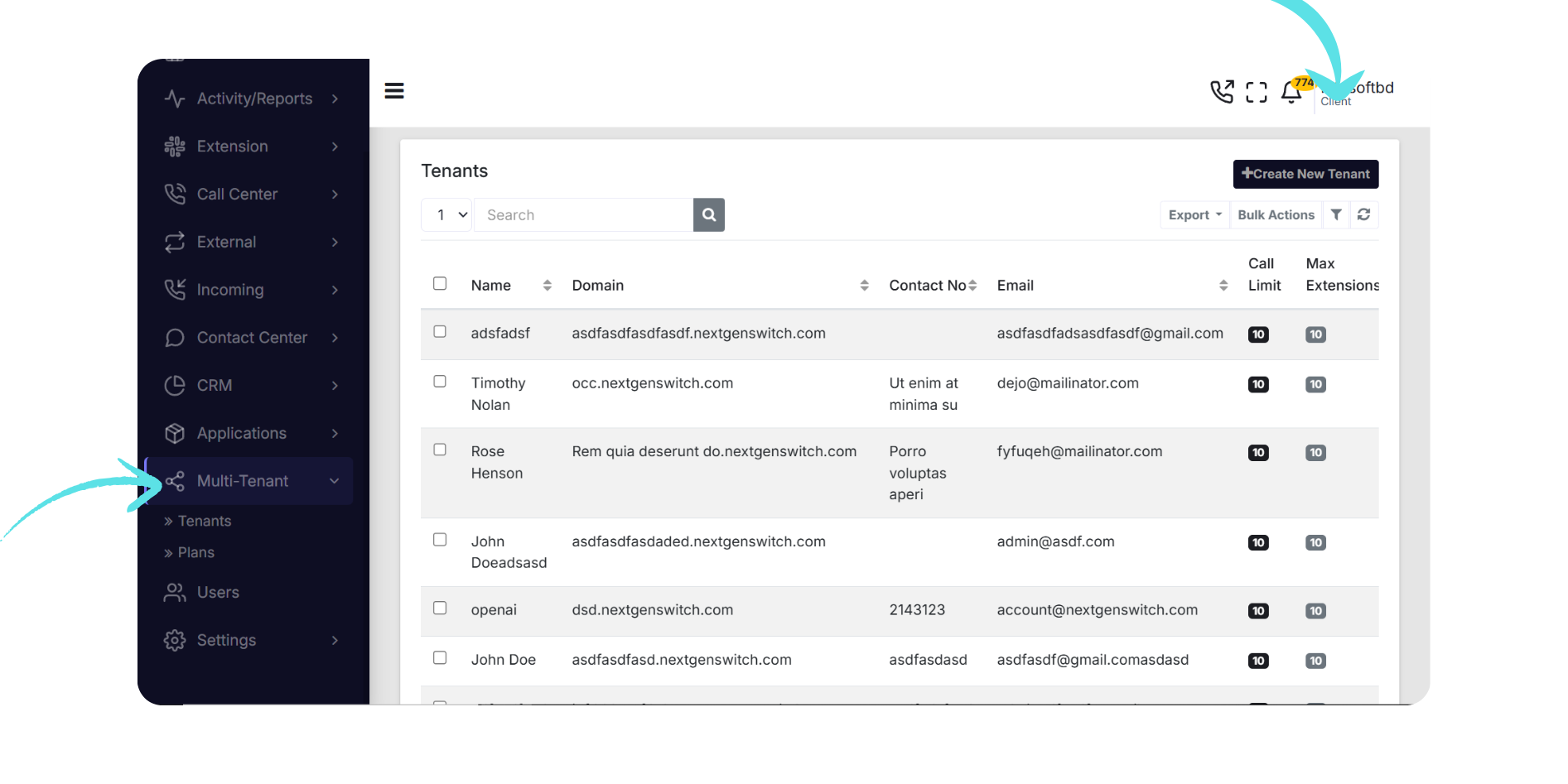The image size is (1568, 784).
Task: Click the Settings gear icon
Action: click(x=175, y=640)
